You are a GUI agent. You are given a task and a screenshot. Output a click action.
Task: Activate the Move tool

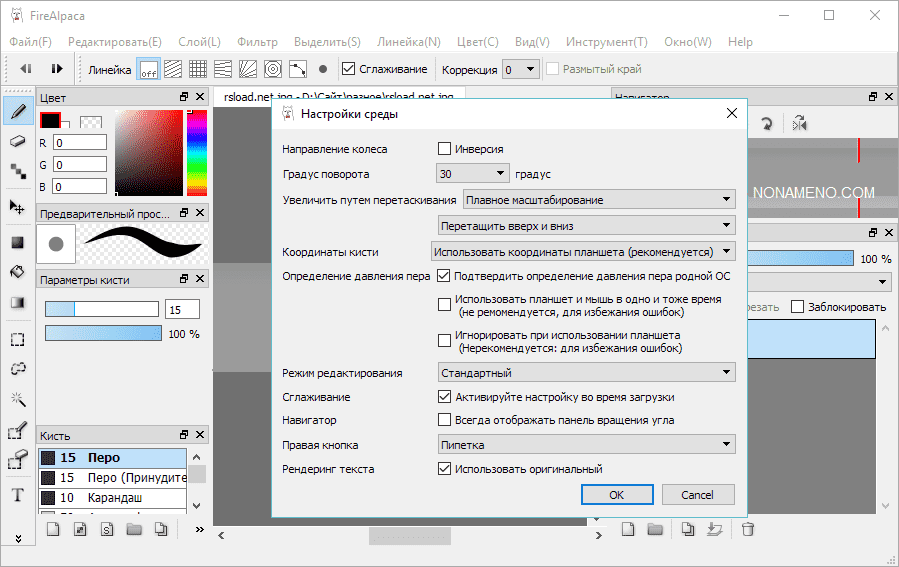click(17, 207)
